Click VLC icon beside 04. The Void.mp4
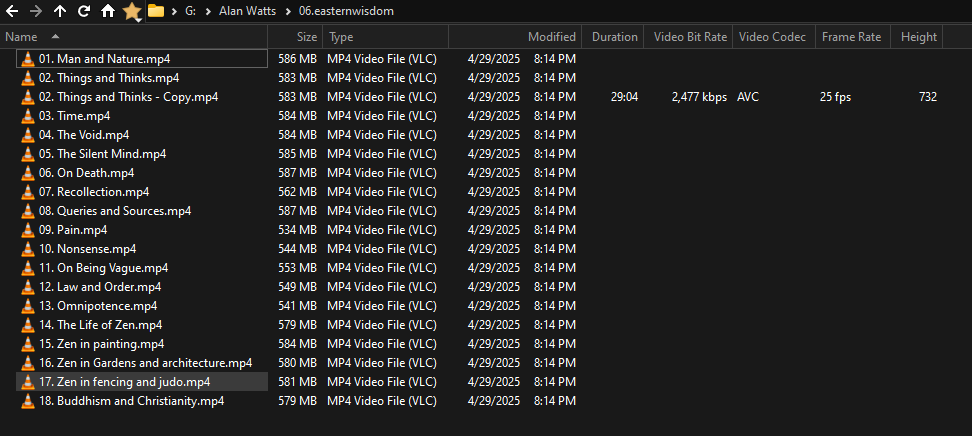The width and height of the screenshot is (972, 436). click(27, 135)
